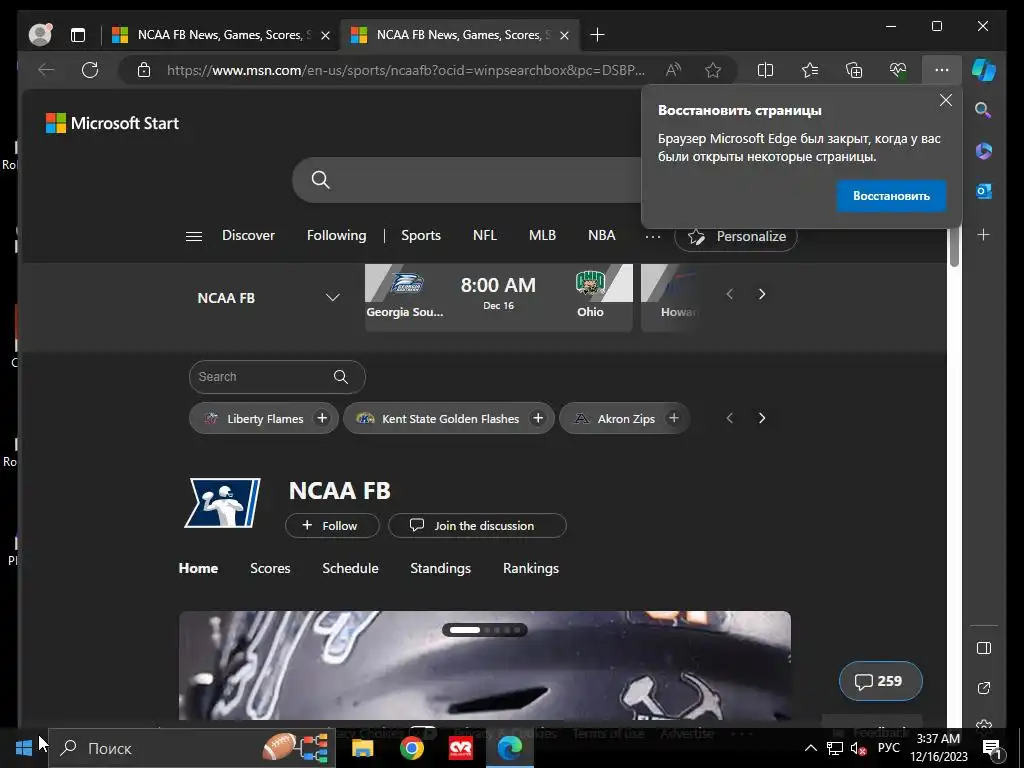The width and height of the screenshot is (1024, 768).
Task: Click the teams Search field
Action: point(277,377)
